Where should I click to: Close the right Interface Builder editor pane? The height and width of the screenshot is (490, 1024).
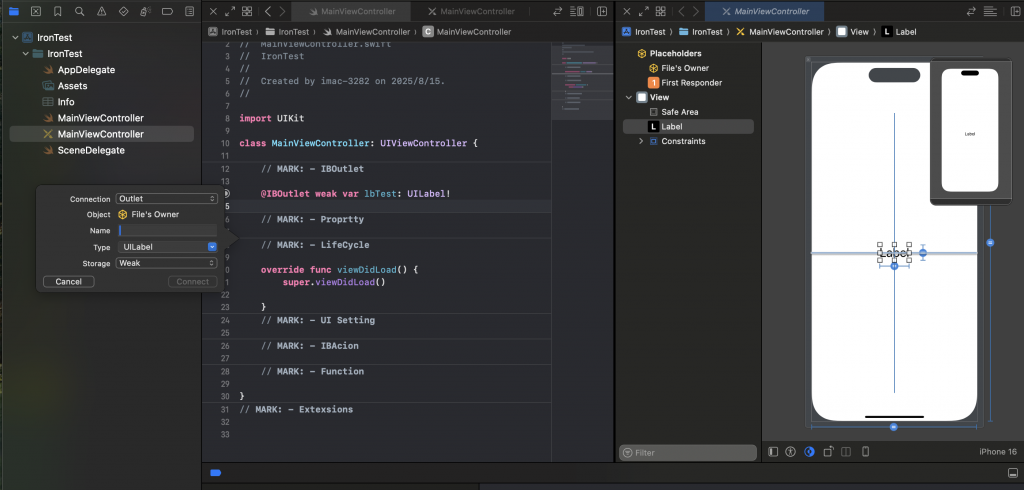pyautogui.click(x=627, y=11)
